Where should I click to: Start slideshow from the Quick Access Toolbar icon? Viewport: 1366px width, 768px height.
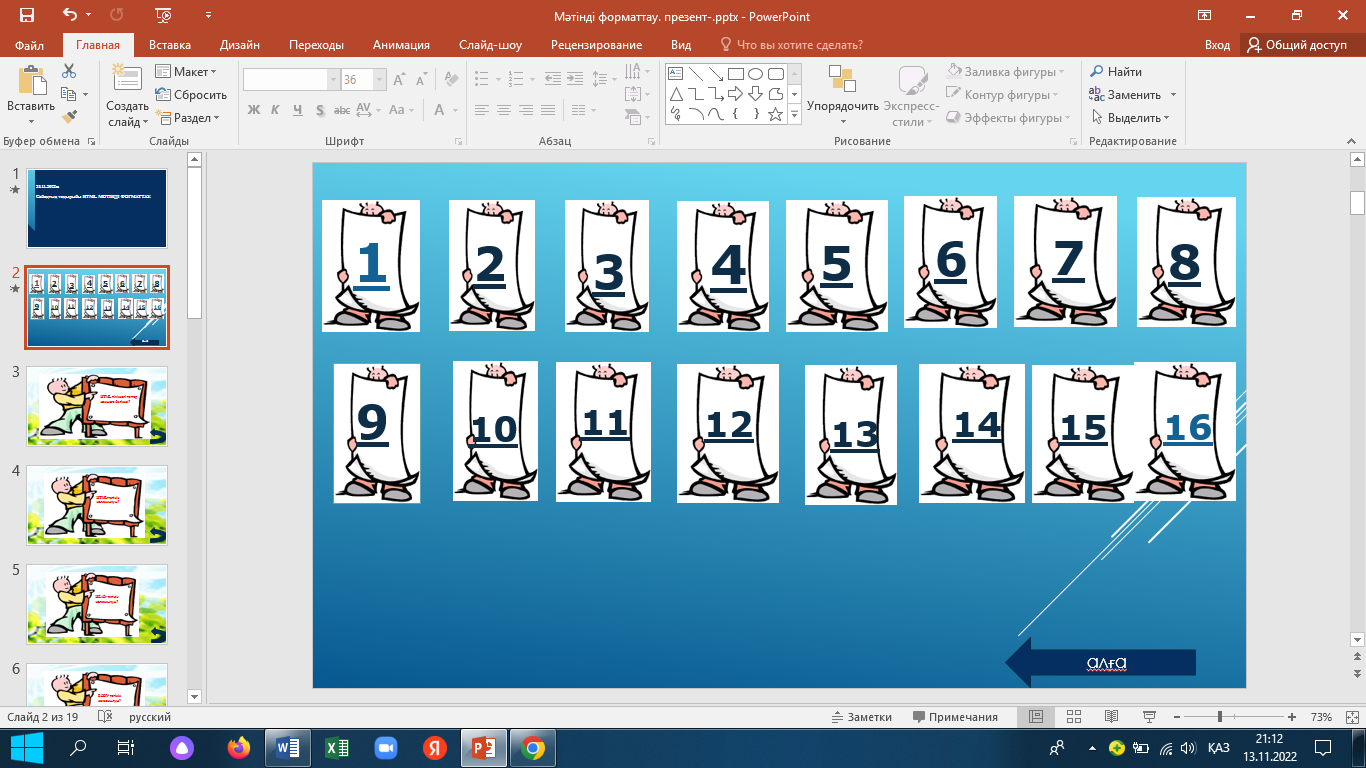click(x=164, y=16)
